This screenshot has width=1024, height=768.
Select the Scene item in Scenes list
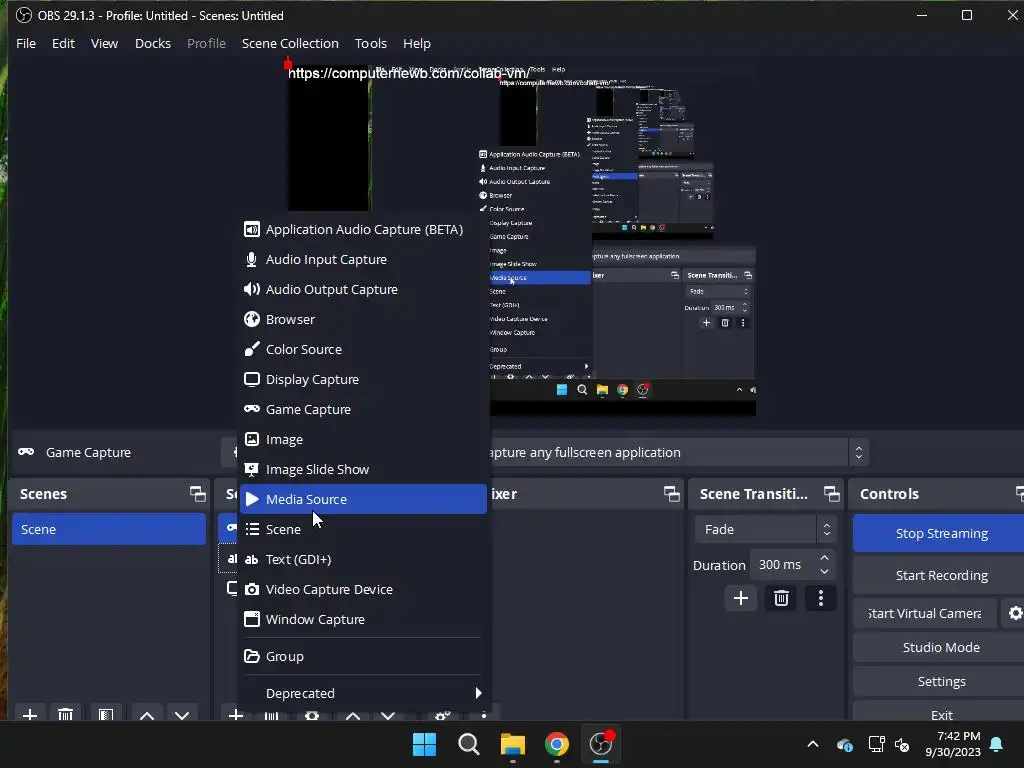click(108, 529)
